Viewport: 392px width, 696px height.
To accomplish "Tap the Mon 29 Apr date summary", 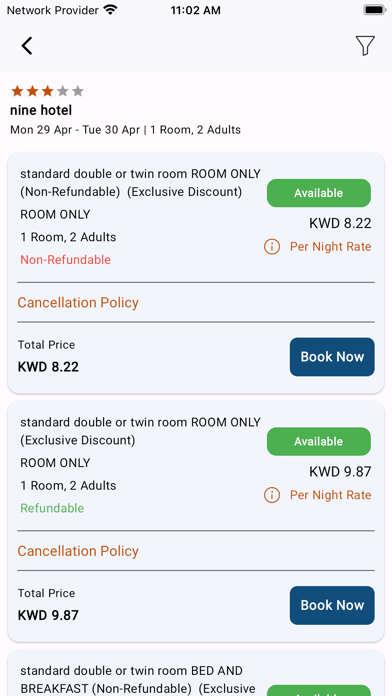I will [126, 130].
